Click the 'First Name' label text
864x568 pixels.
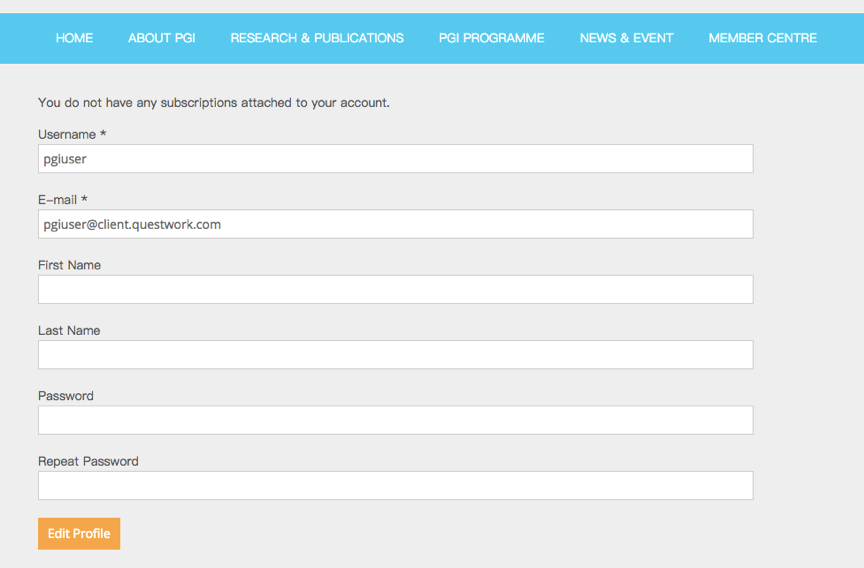click(x=69, y=265)
